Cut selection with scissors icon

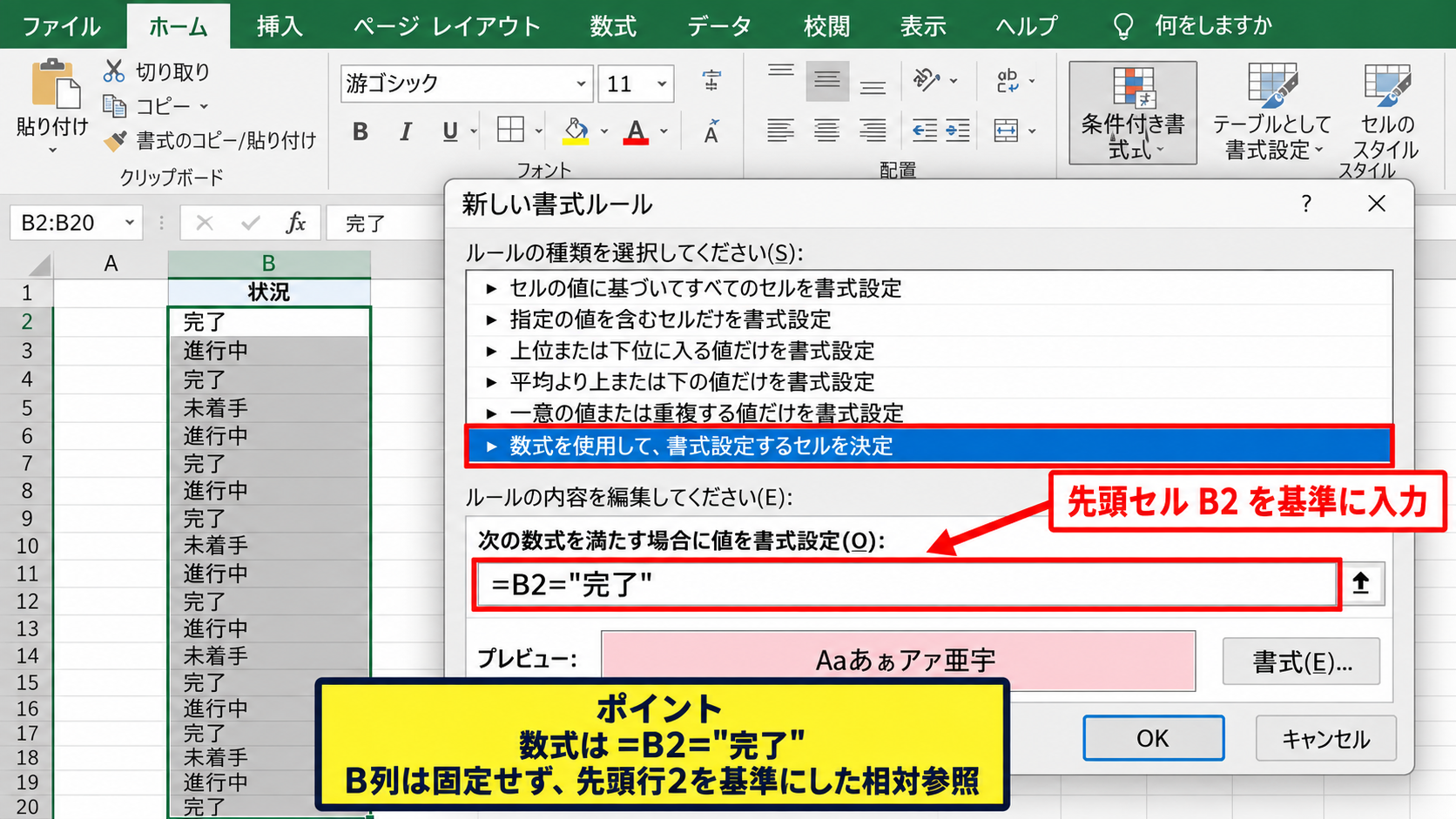tap(114, 71)
